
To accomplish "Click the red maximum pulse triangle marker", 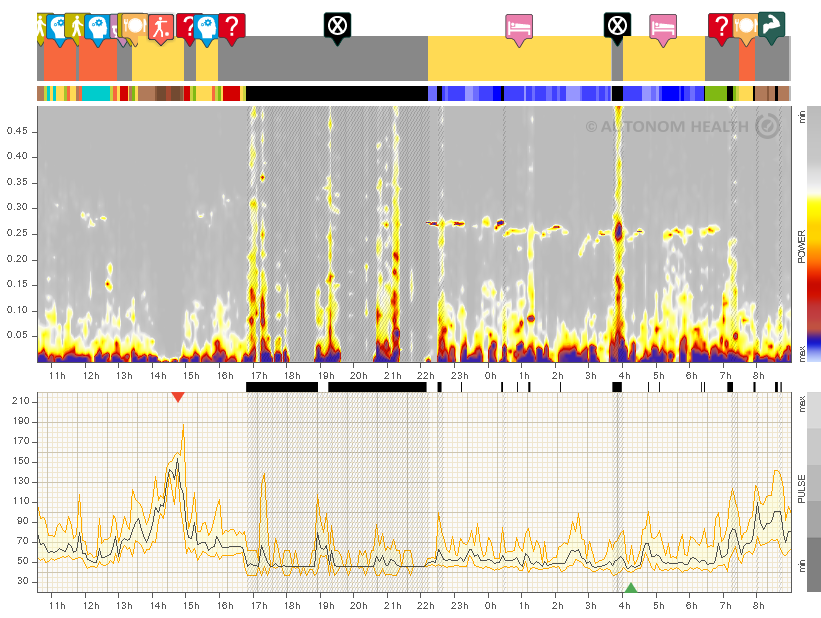I will (x=177, y=397).
